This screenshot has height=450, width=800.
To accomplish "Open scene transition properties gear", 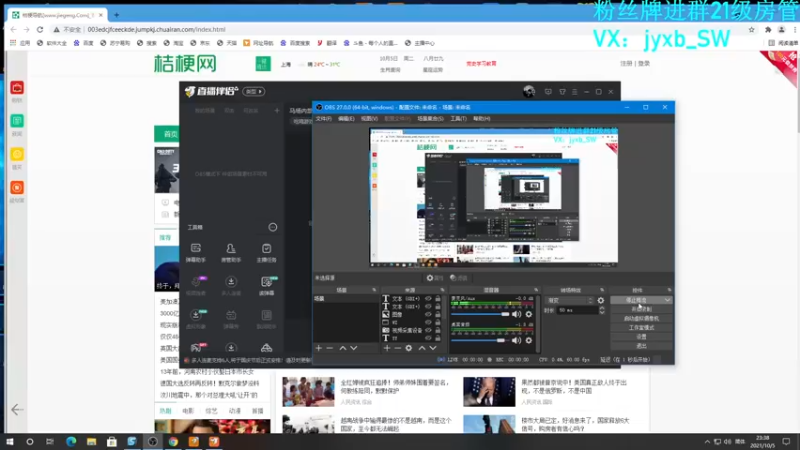I will click(x=601, y=301).
